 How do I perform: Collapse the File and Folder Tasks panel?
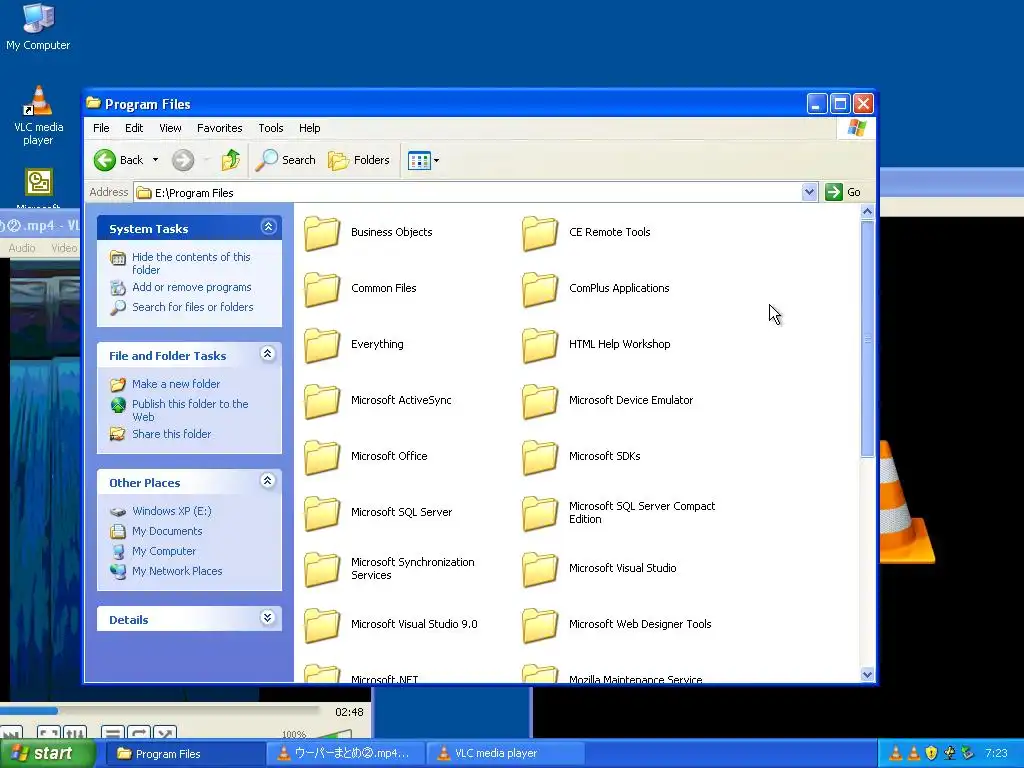pyautogui.click(x=268, y=354)
